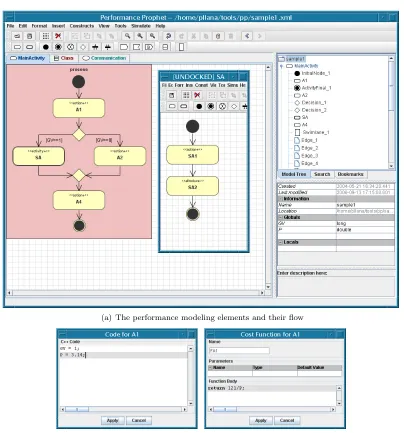Click the blue back arrow icon
The height and width of the screenshot is (433, 404).
tap(247, 36)
